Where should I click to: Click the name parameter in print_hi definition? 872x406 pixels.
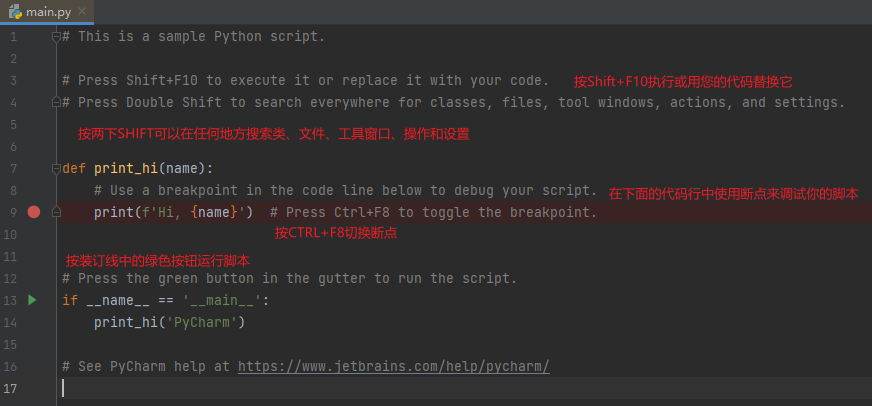(182, 169)
